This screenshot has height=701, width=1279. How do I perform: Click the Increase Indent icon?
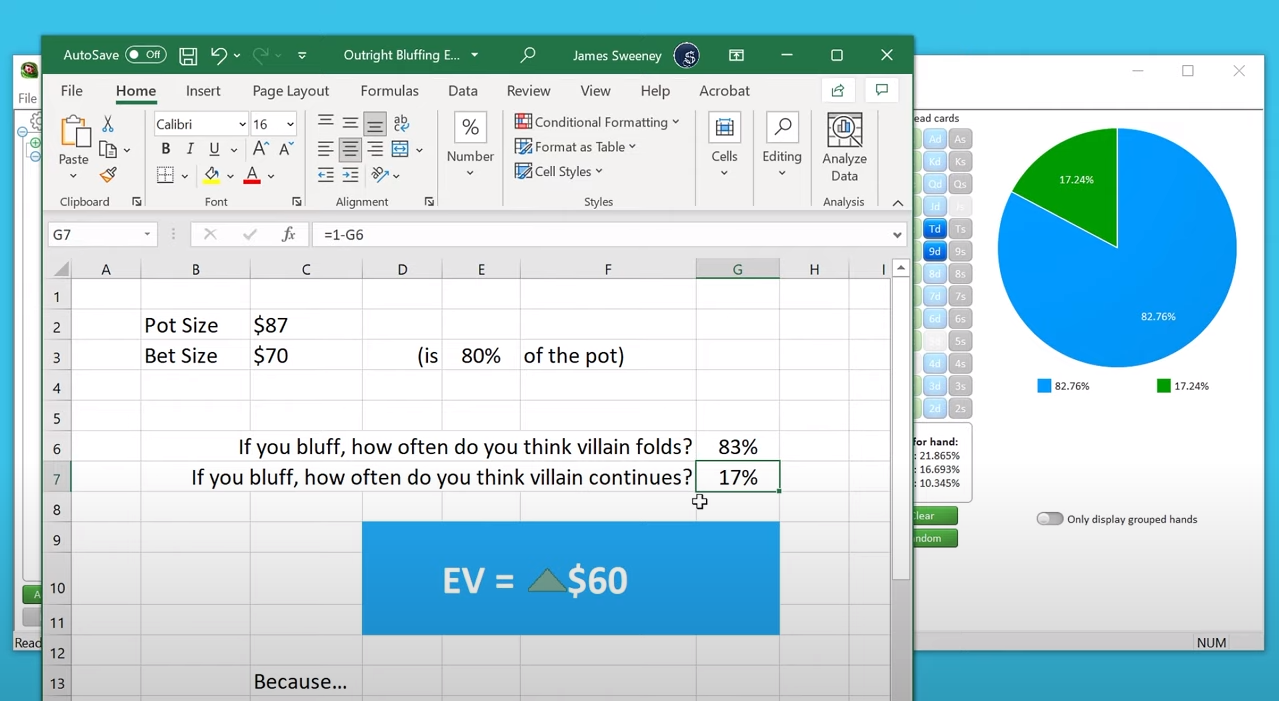350,175
